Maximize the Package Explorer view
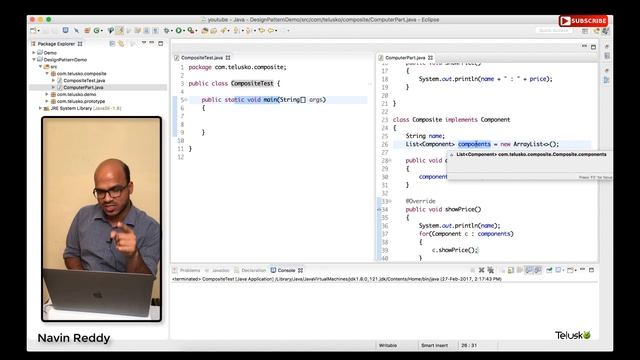640x360 pixels. pyautogui.click(x=160, y=43)
